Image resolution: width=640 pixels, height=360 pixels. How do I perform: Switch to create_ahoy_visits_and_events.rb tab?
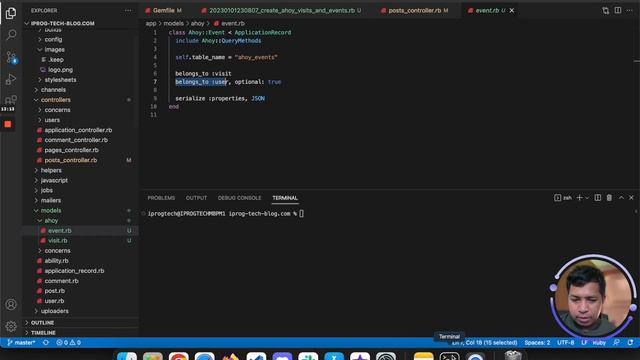click(x=282, y=11)
